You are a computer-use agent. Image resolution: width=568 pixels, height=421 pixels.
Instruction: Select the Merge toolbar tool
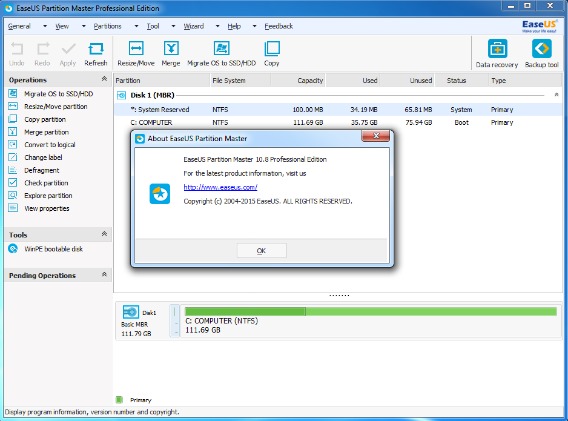pyautogui.click(x=171, y=53)
